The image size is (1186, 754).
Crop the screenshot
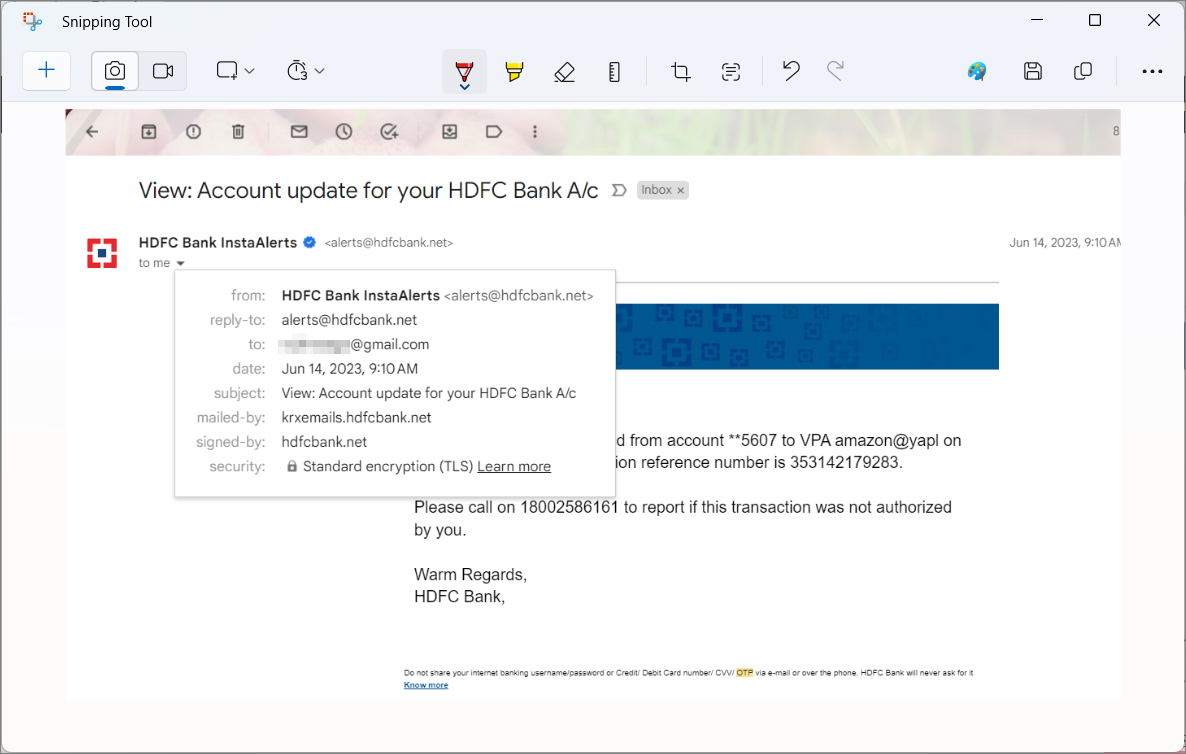tap(680, 71)
